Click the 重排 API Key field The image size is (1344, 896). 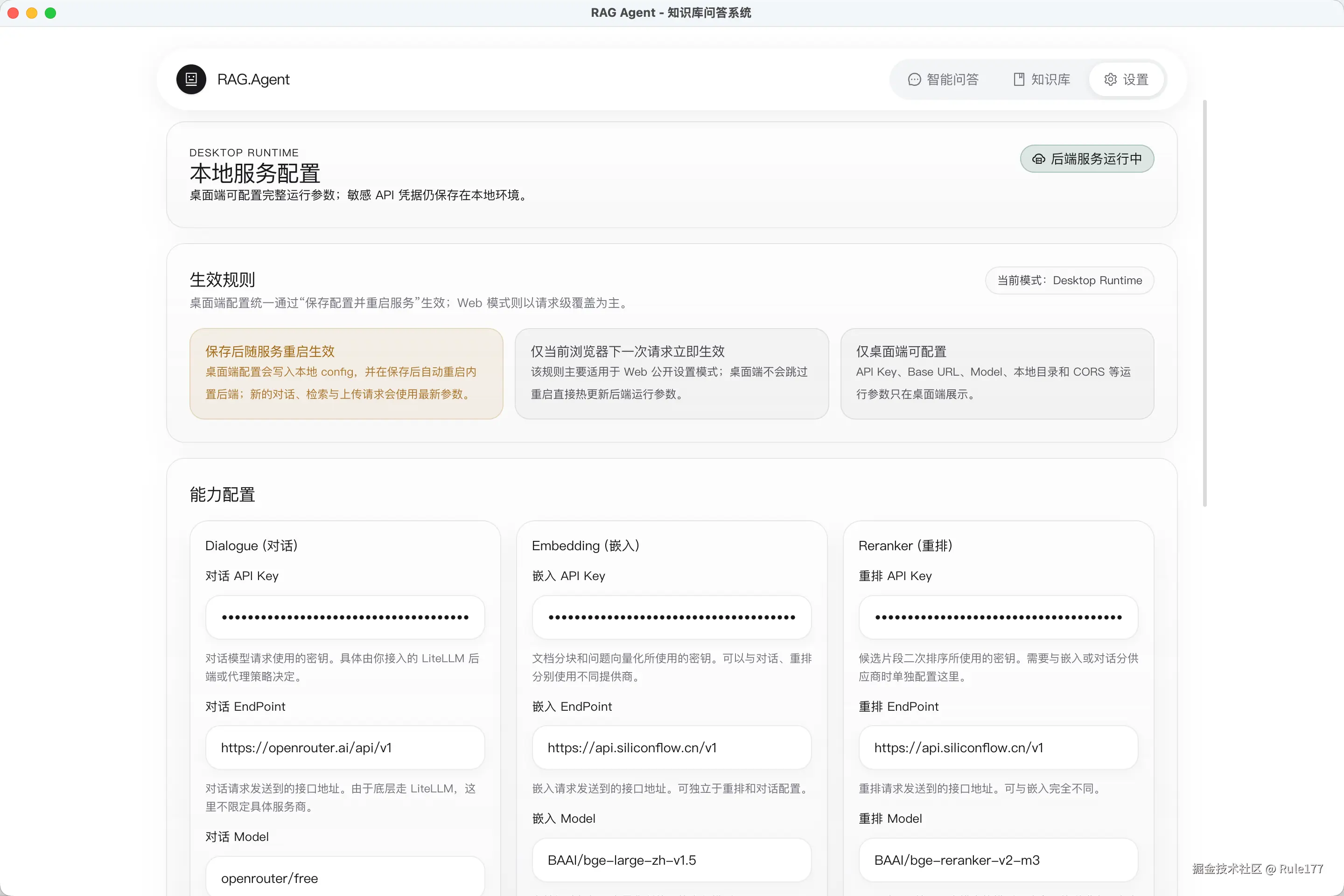tap(998, 617)
